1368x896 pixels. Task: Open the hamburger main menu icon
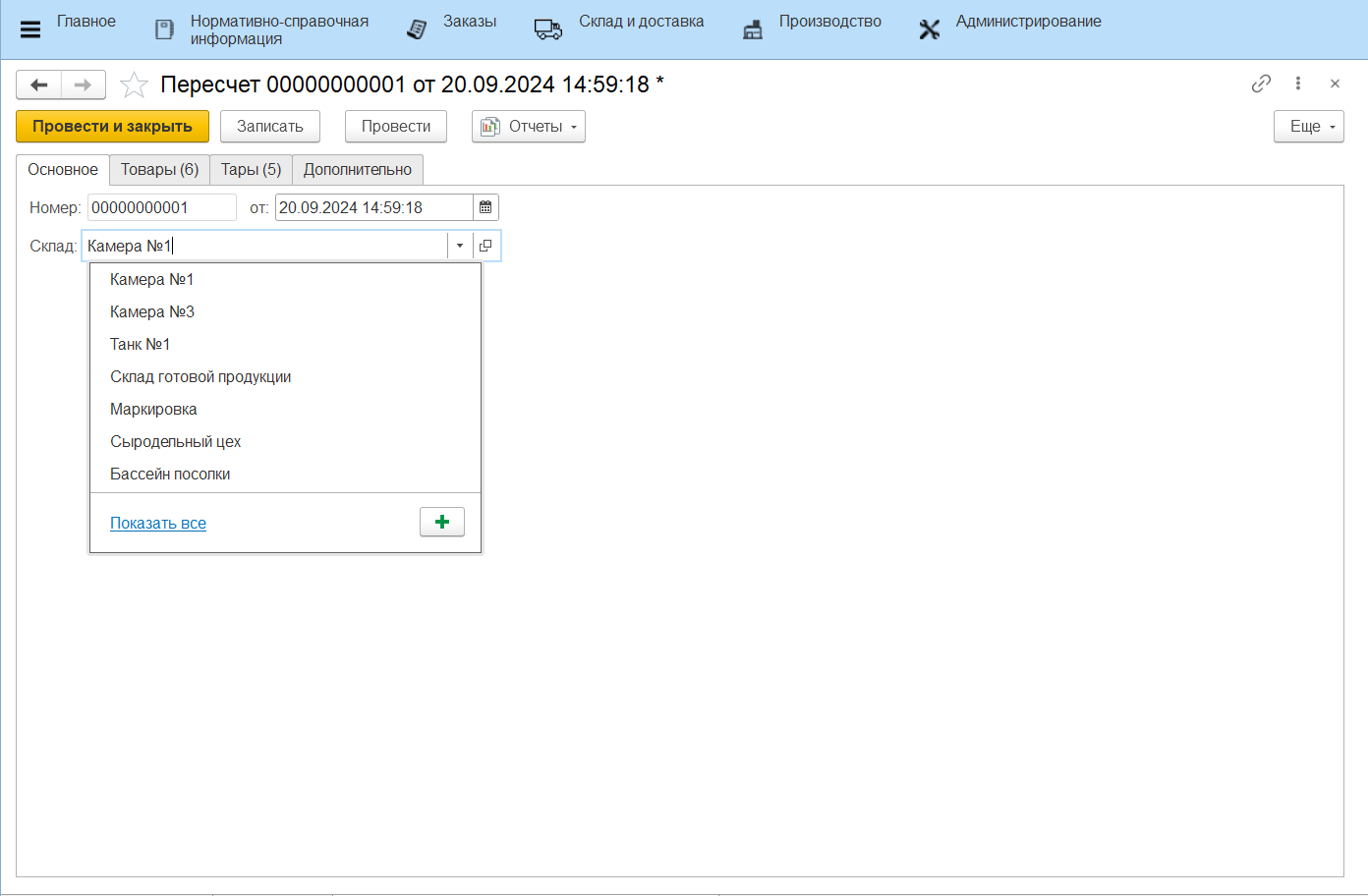click(x=30, y=29)
